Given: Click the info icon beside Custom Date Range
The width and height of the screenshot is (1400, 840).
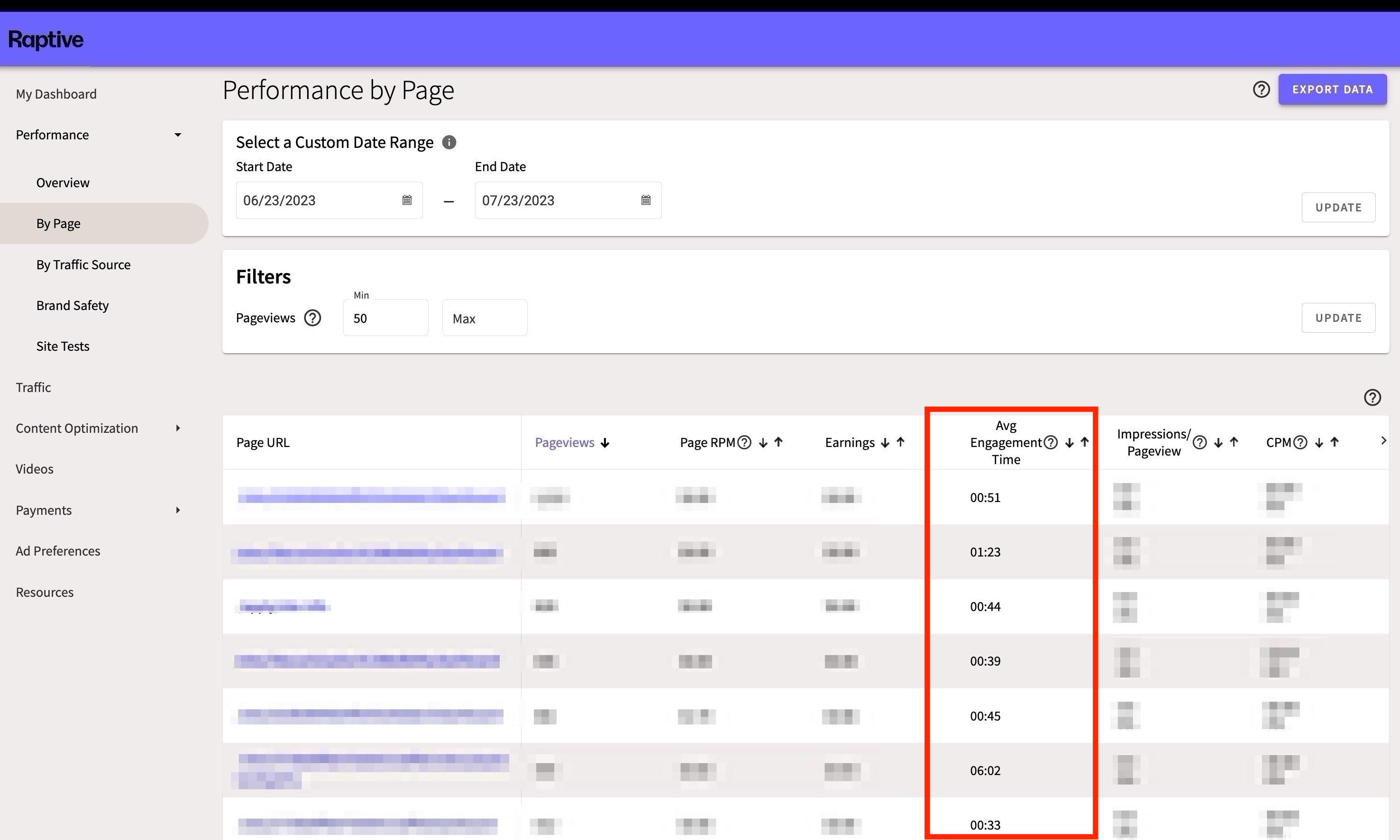Looking at the screenshot, I should (449, 143).
